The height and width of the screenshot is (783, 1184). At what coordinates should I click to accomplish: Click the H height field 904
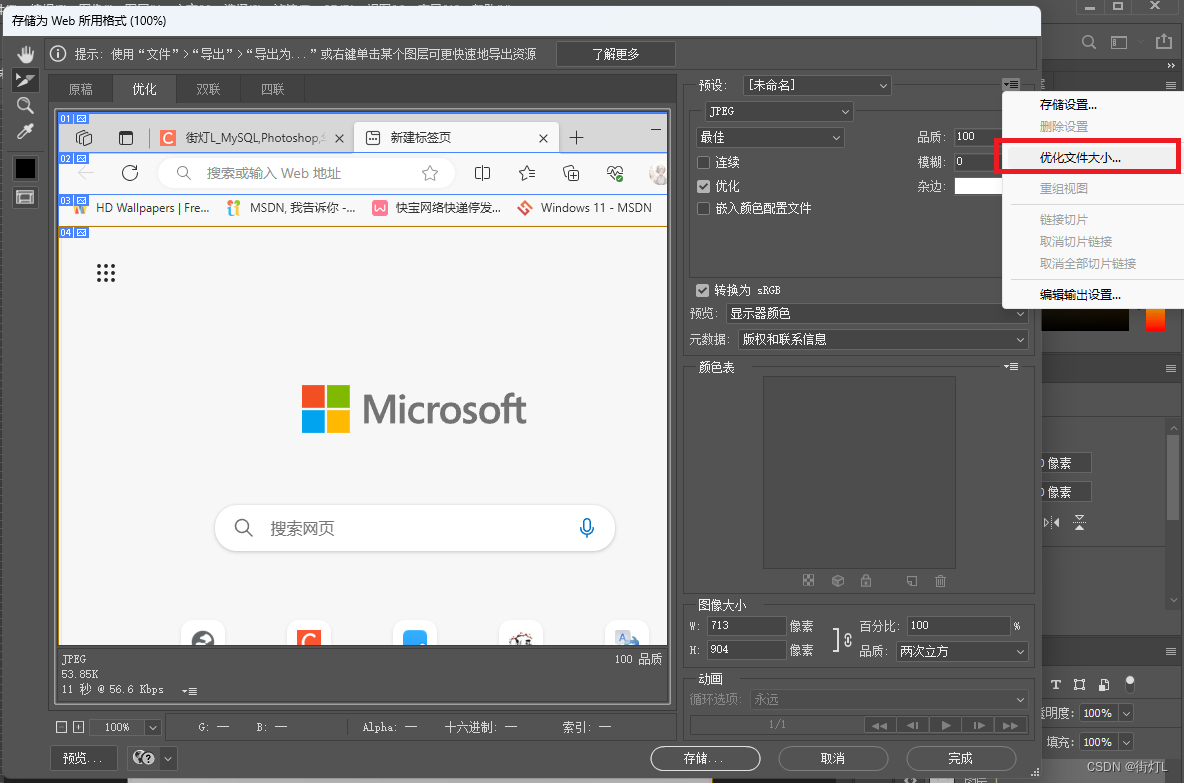(746, 649)
